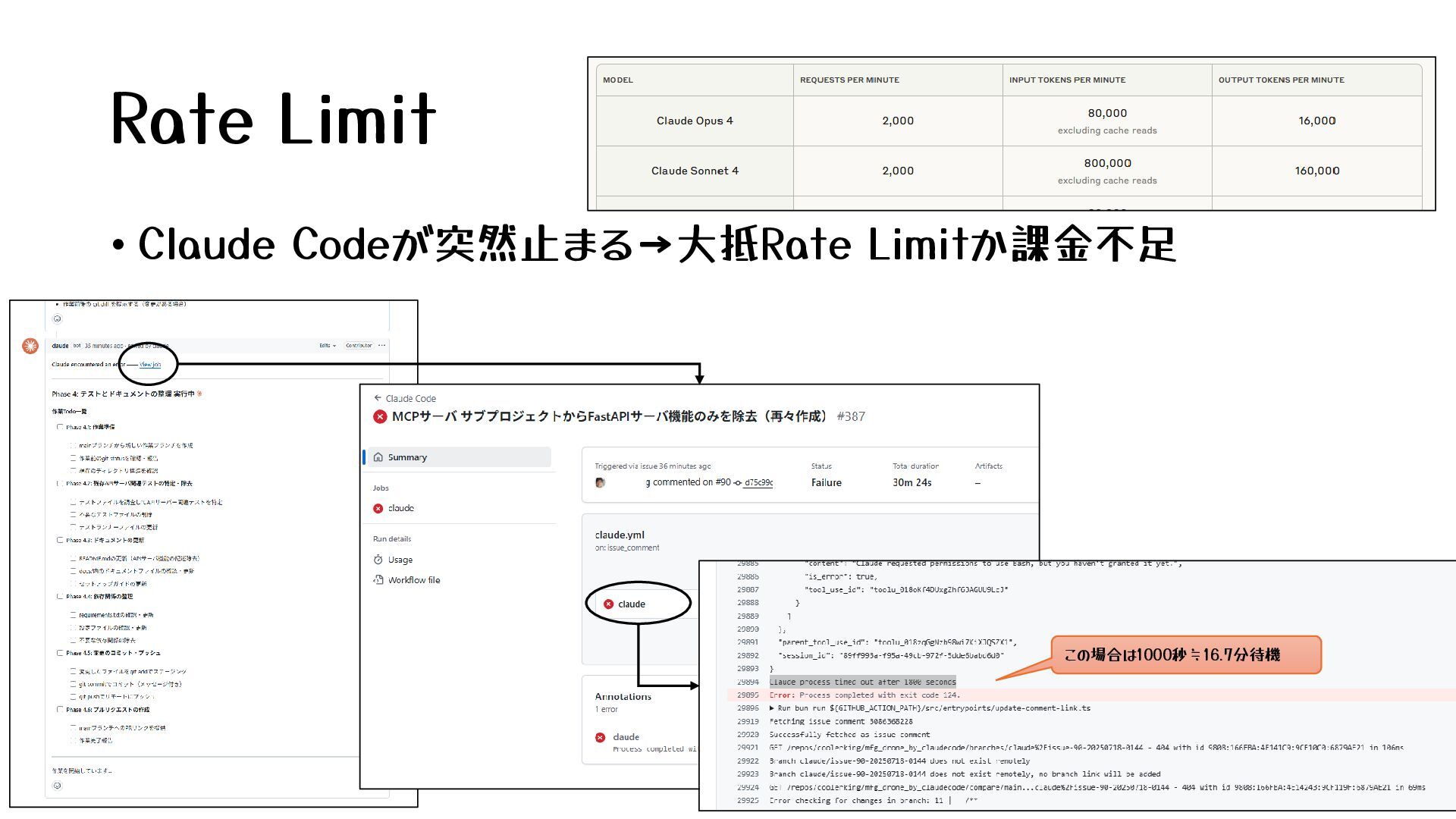This screenshot has height=819, width=1456.
Task: Check the Phase 4.2 task checkbox
Action: point(60,483)
